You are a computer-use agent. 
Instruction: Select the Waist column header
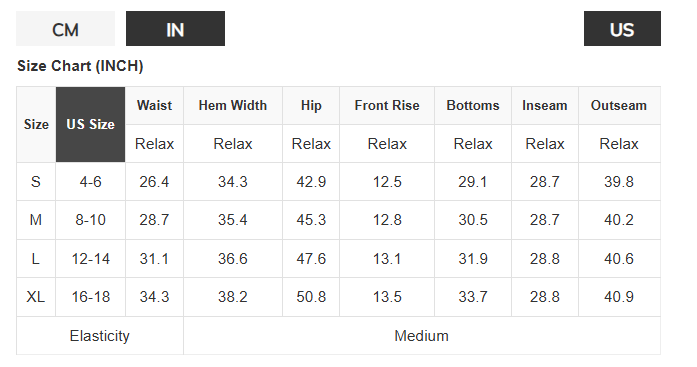point(154,106)
